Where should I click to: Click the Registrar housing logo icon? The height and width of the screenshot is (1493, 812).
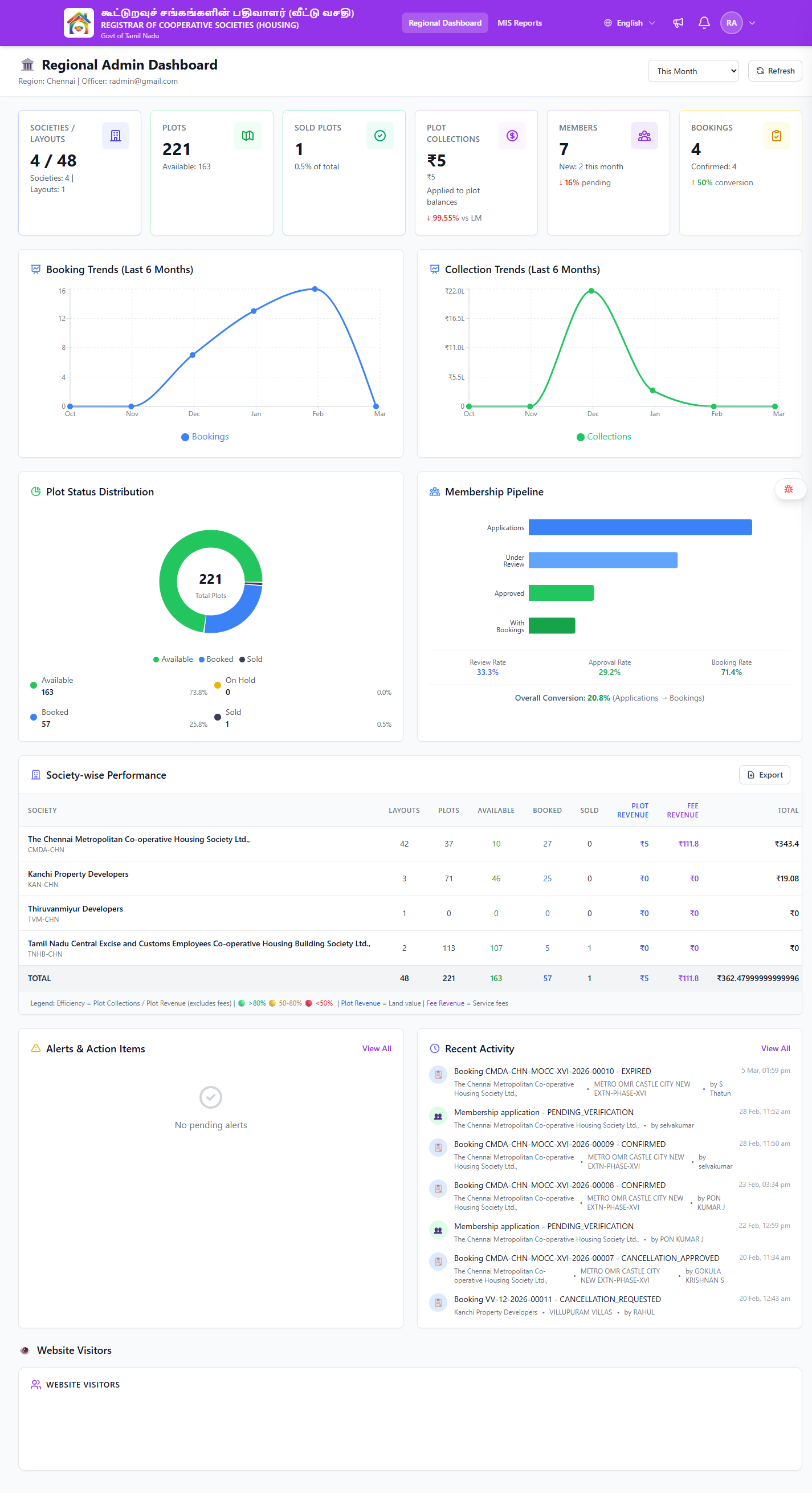click(x=79, y=23)
